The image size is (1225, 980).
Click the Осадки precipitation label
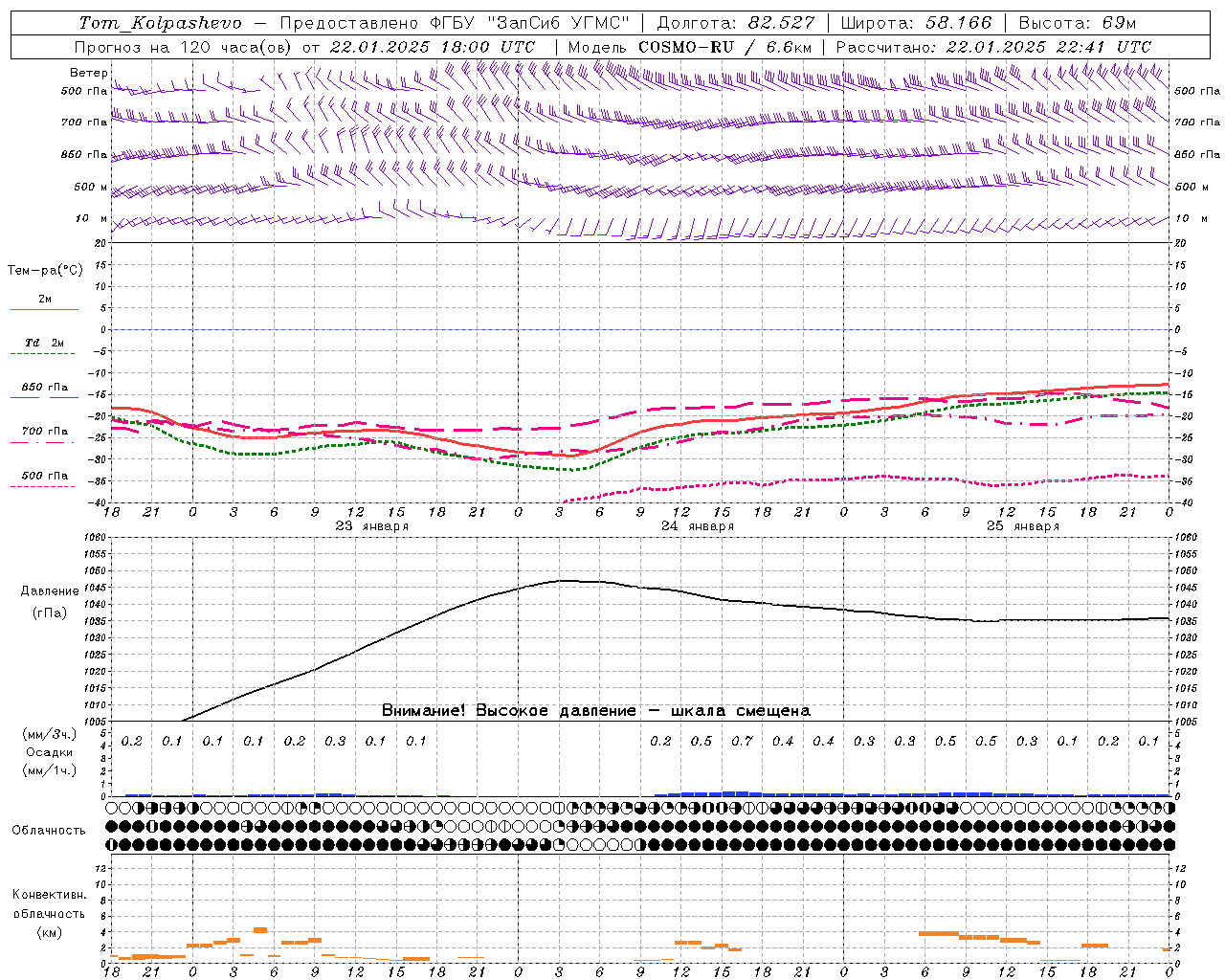coord(49,752)
